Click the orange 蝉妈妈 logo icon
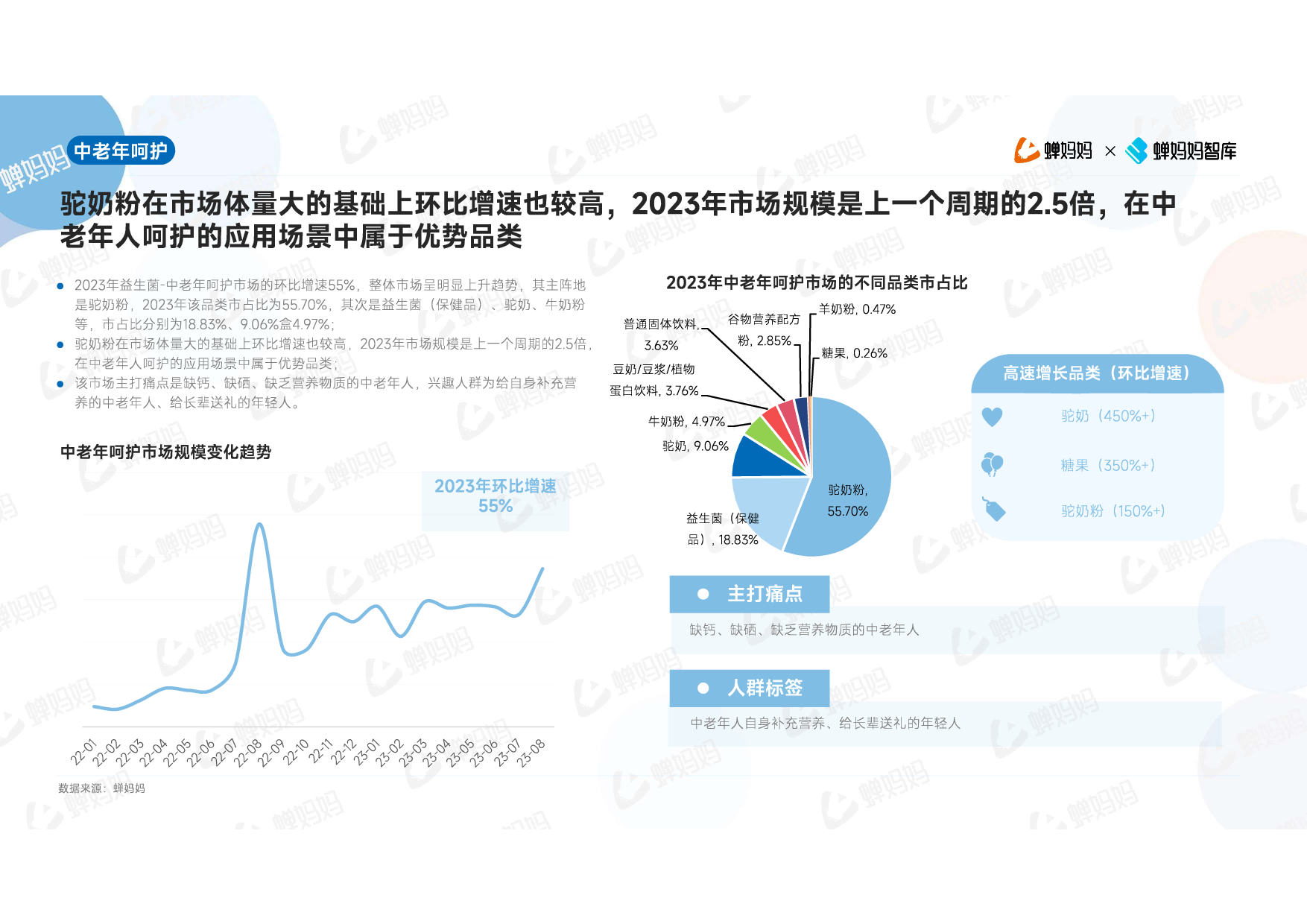 1026,151
